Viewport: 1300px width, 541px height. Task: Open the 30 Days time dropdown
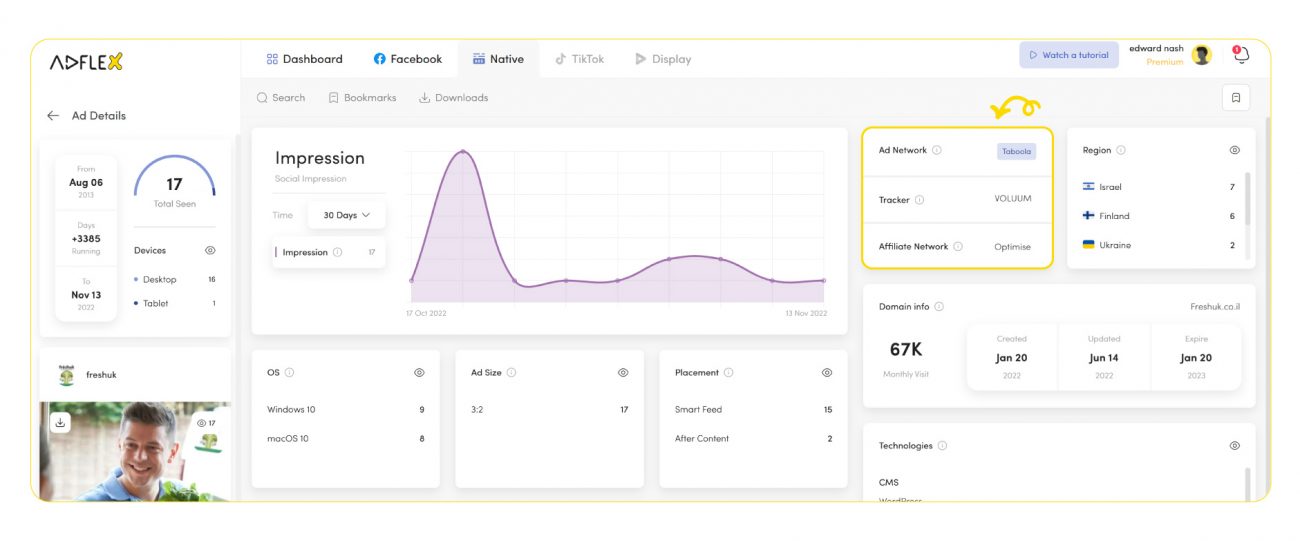click(346, 215)
